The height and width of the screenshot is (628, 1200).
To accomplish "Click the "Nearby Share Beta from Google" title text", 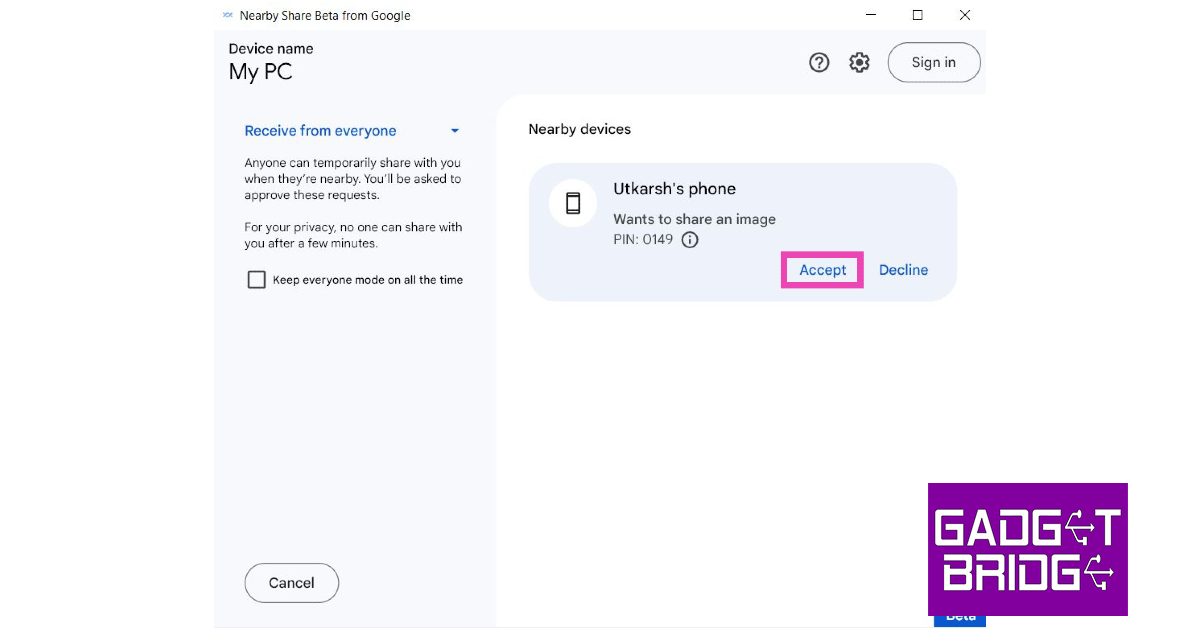I will click(x=325, y=15).
